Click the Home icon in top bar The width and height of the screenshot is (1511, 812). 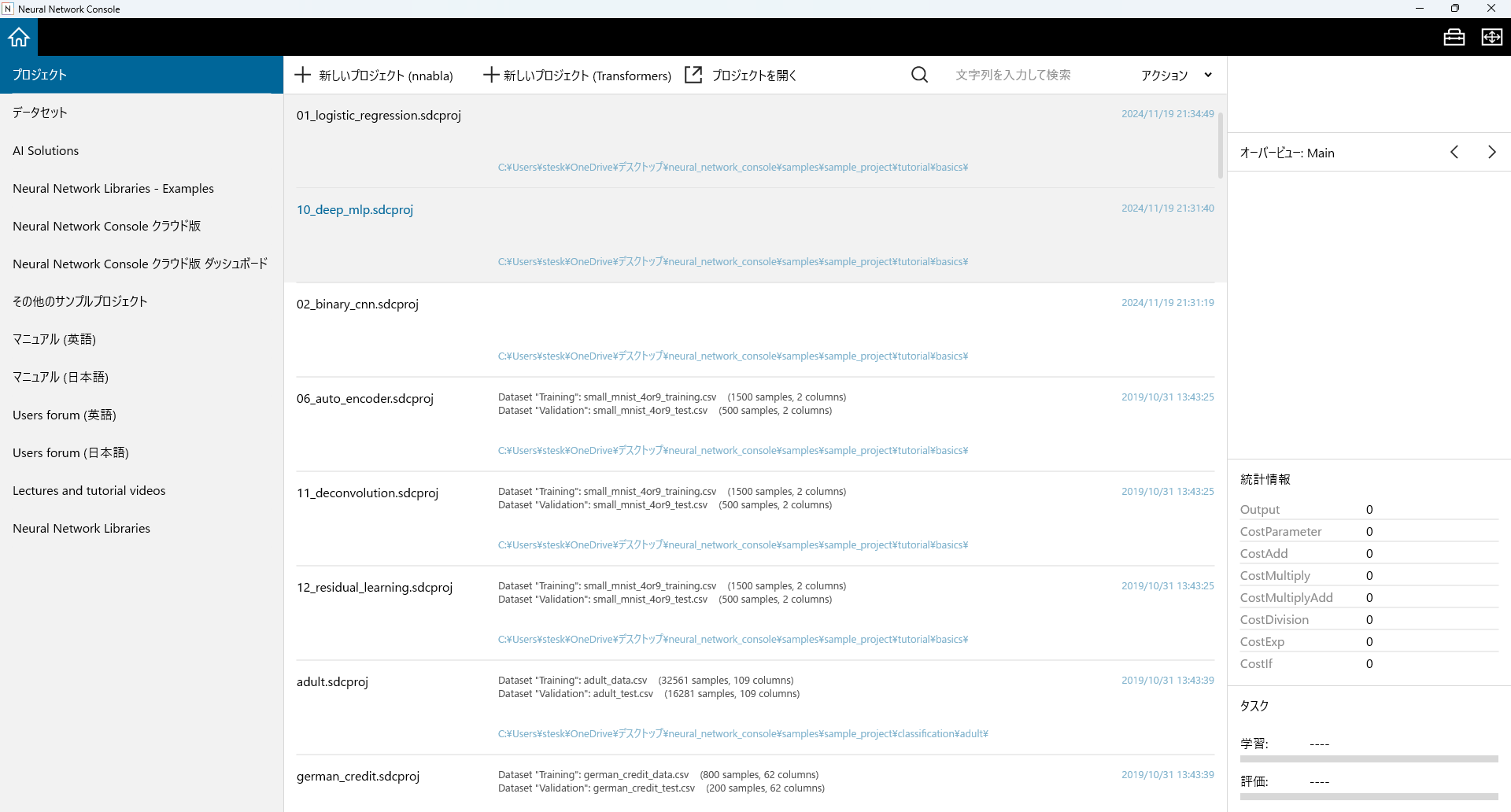[19, 37]
